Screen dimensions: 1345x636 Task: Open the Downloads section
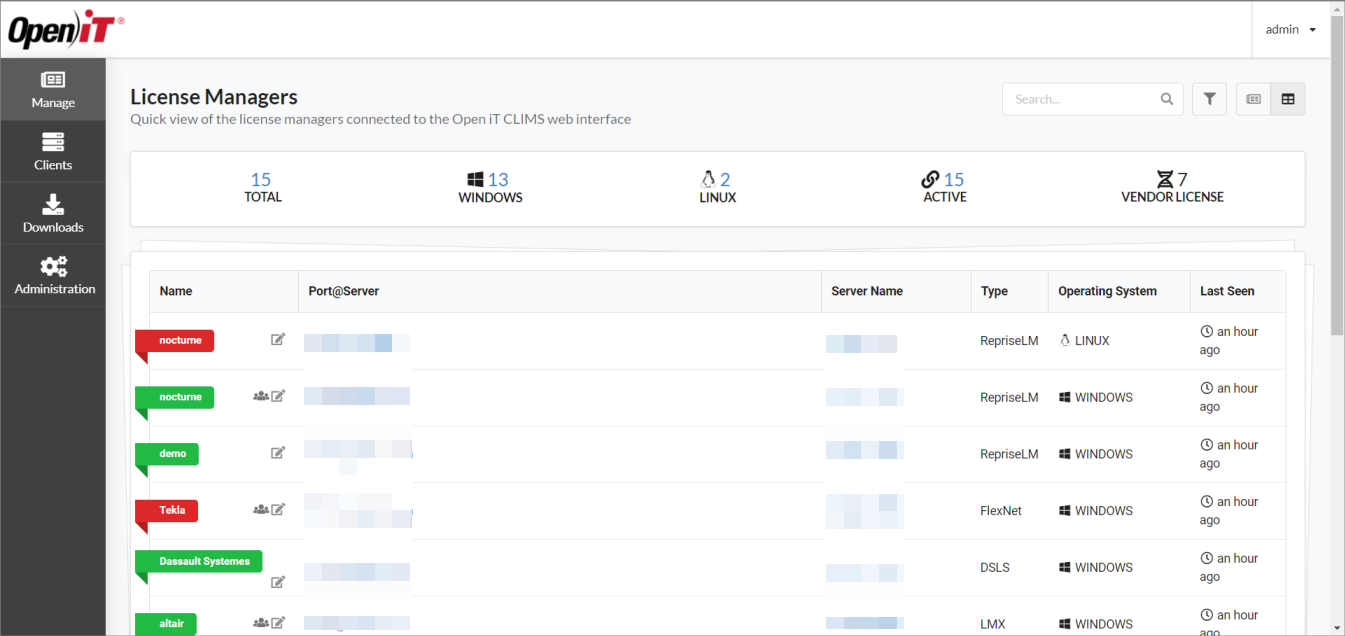53,213
